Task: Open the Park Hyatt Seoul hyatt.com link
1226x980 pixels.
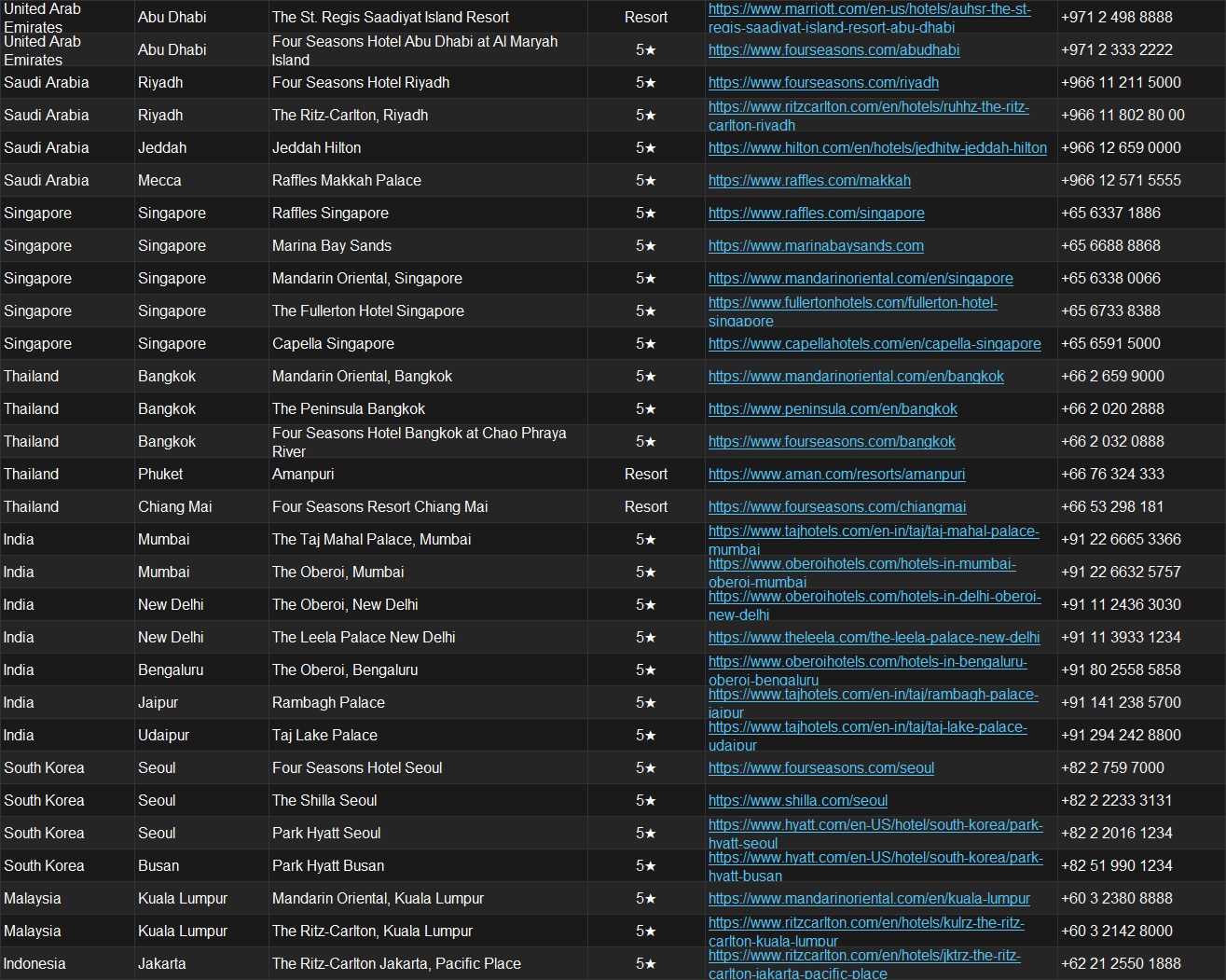Action: (875, 834)
